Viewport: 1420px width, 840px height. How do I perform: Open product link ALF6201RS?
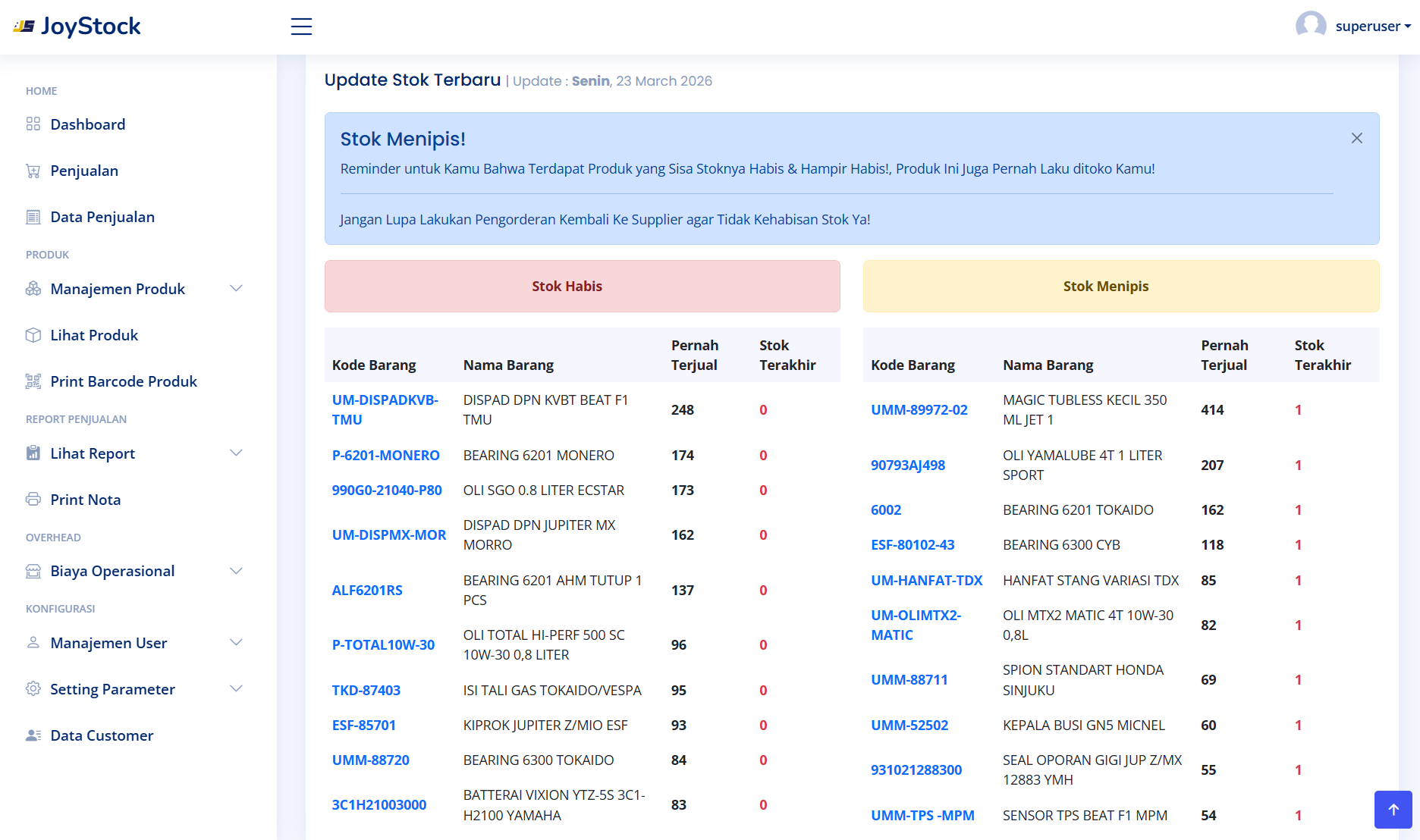point(367,591)
